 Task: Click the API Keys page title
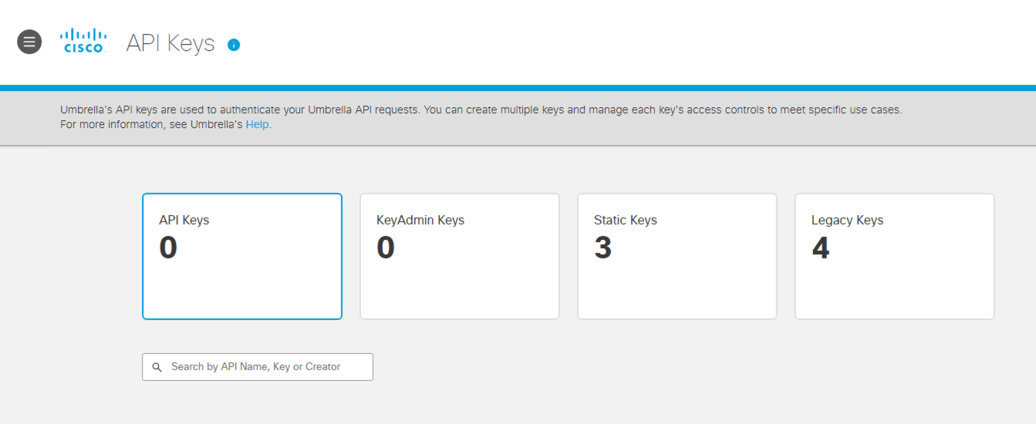(x=170, y=44)
